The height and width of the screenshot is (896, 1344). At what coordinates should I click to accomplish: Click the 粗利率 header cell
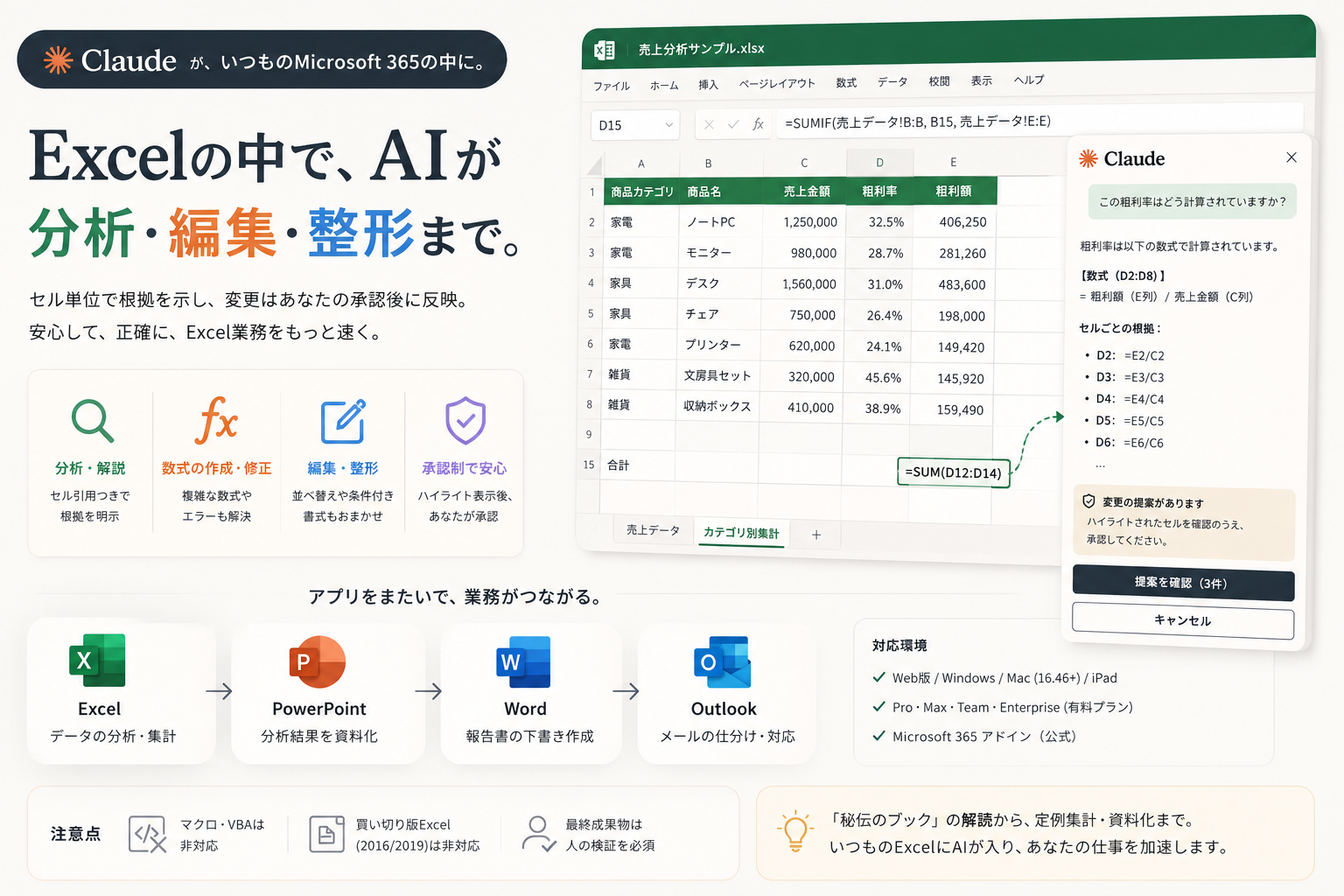[x=878, y=191]
